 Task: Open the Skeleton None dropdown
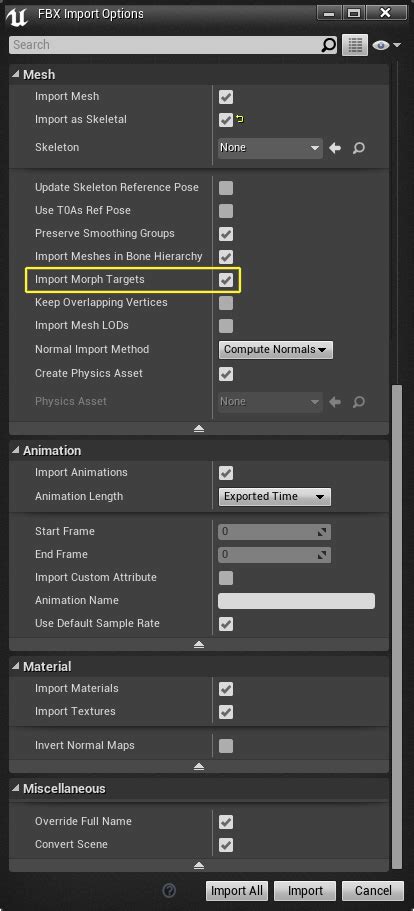point(270,148)
